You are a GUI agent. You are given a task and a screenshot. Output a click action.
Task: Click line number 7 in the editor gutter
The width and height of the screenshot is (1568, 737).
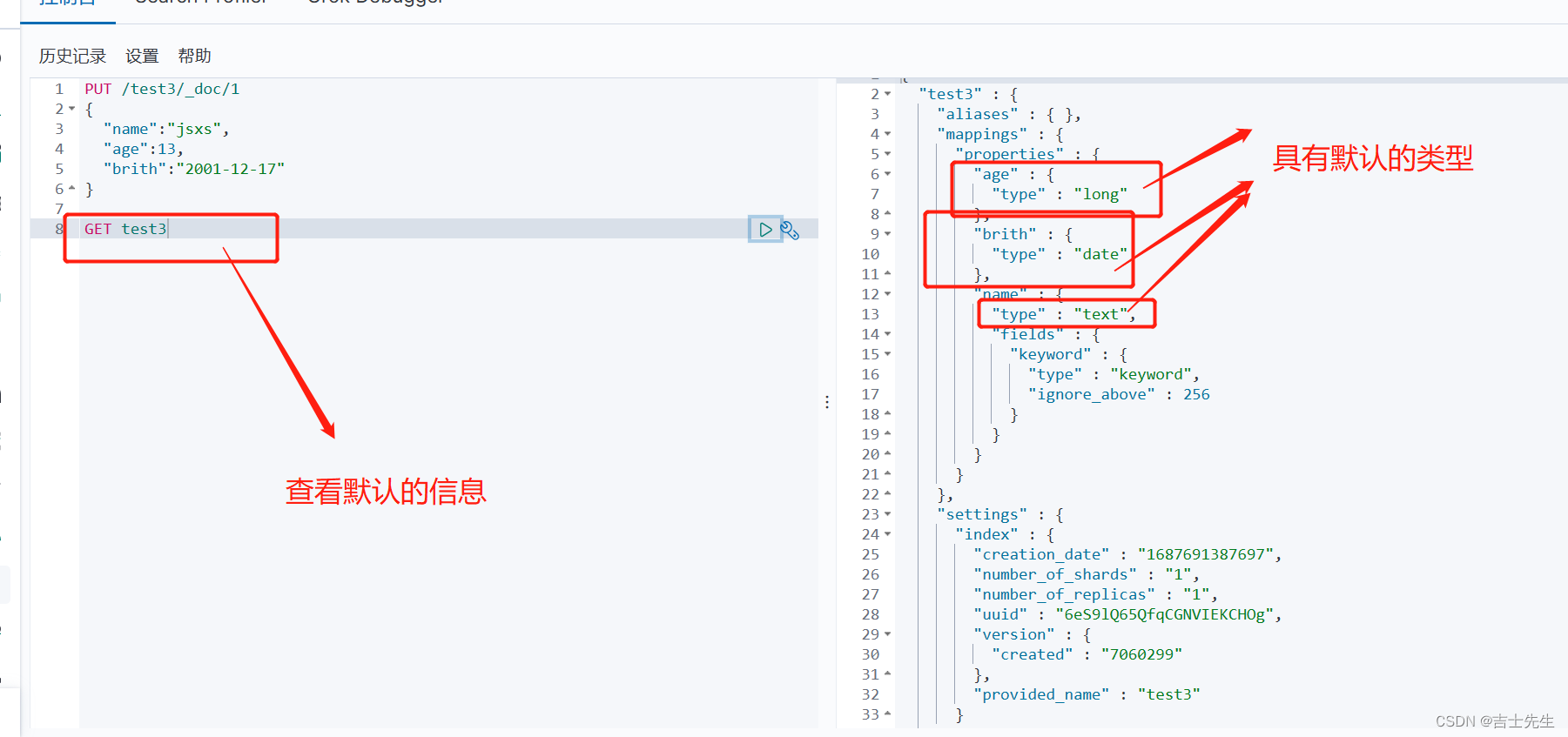coord(59,209)
